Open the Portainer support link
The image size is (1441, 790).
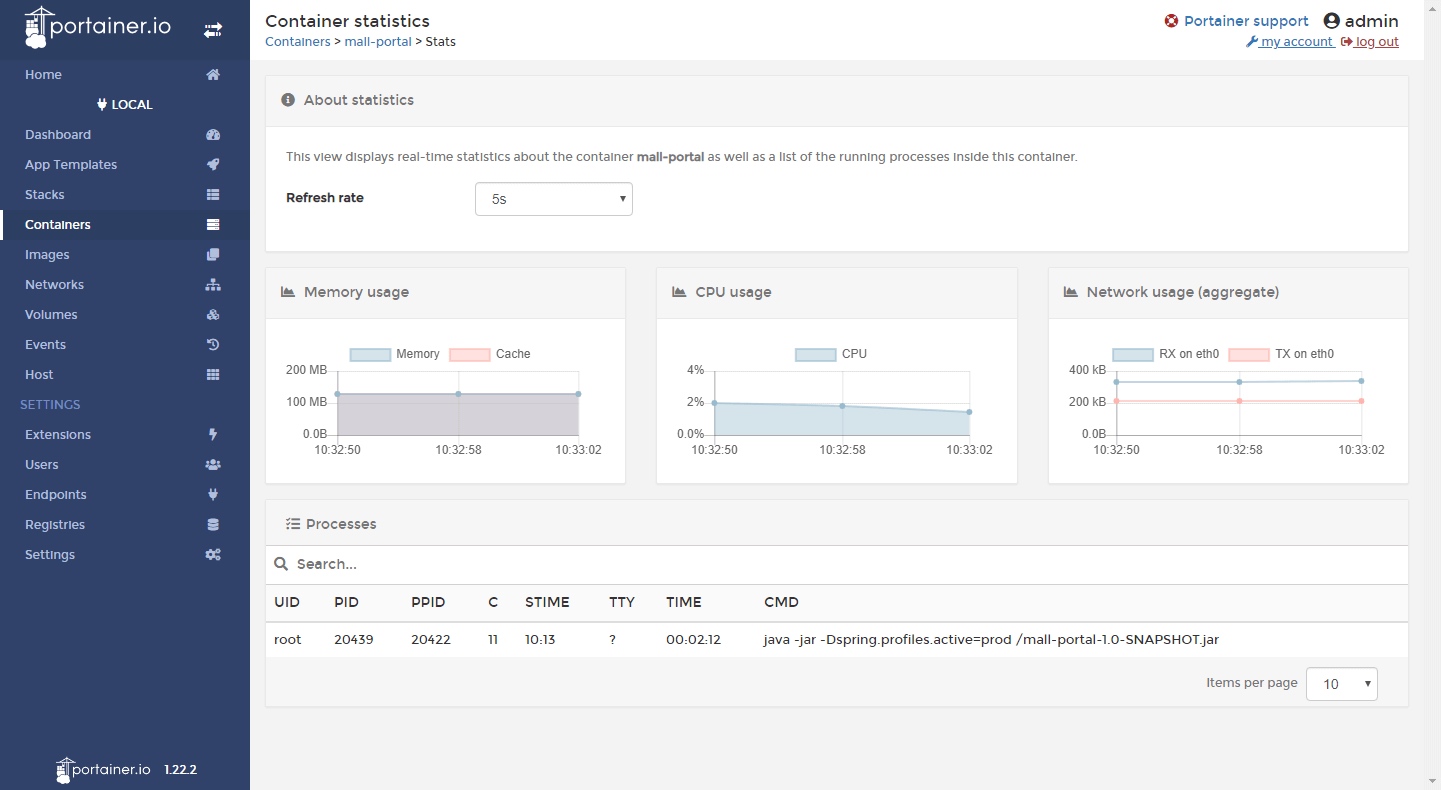click(x=1245, y=21)
